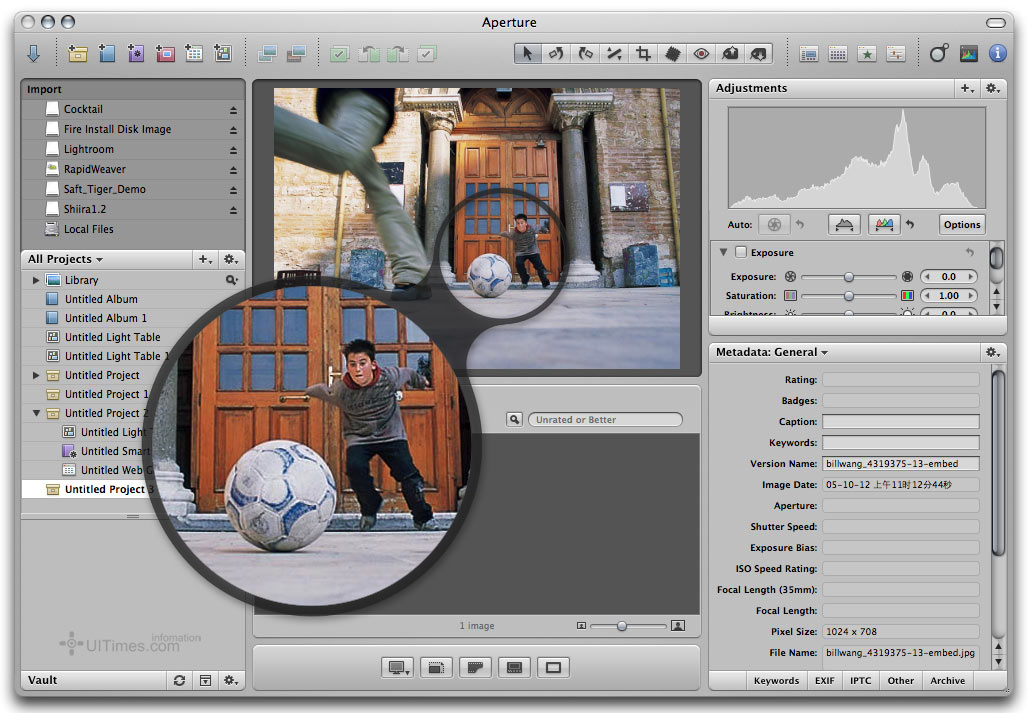Viewport: 1028px width, 713px height.
Task: Eject the Lightroom import volume
Action: coord(234,150)
